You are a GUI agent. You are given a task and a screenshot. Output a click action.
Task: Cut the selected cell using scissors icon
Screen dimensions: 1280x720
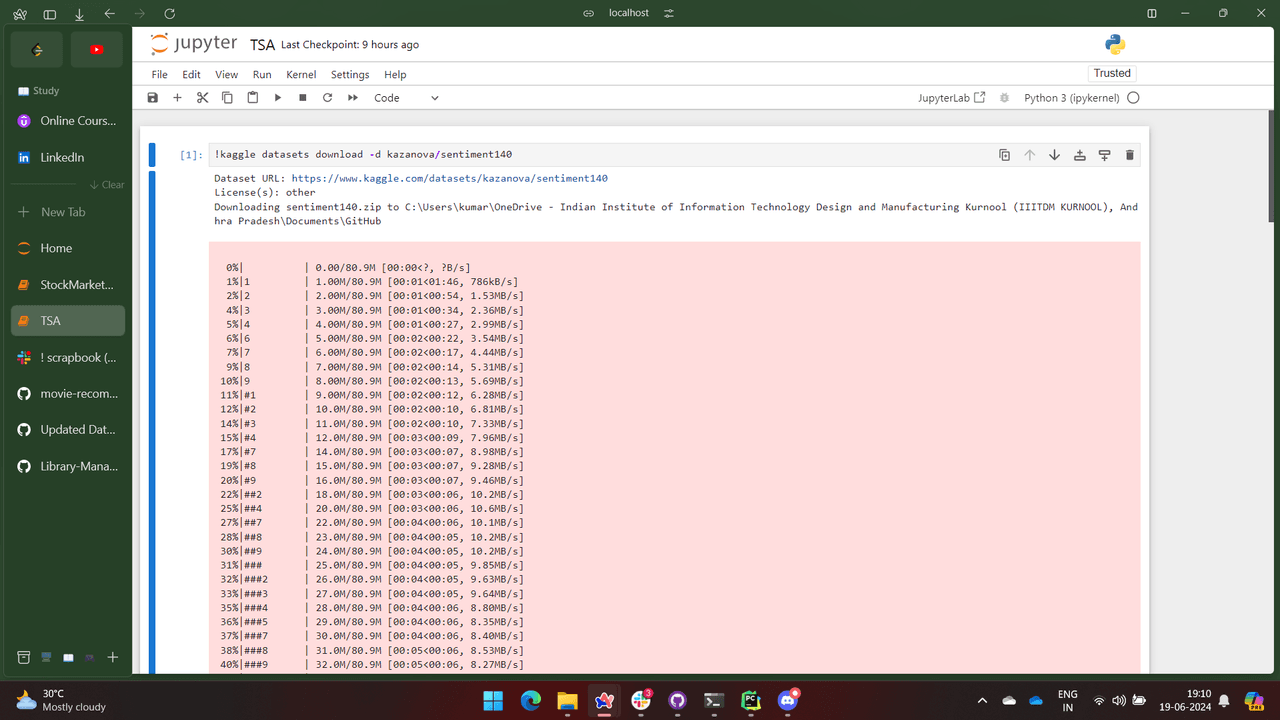coord(202,98)
